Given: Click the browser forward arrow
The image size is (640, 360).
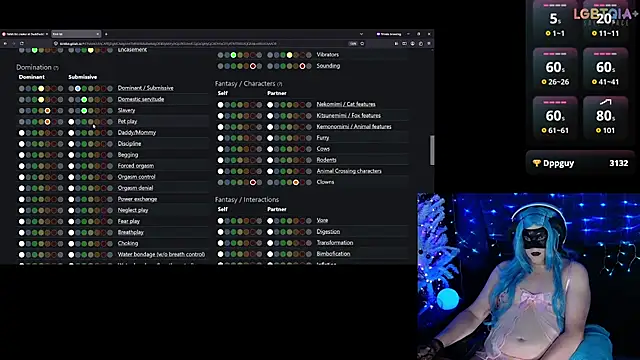Looking at the screenshot, I should [13, 44].
